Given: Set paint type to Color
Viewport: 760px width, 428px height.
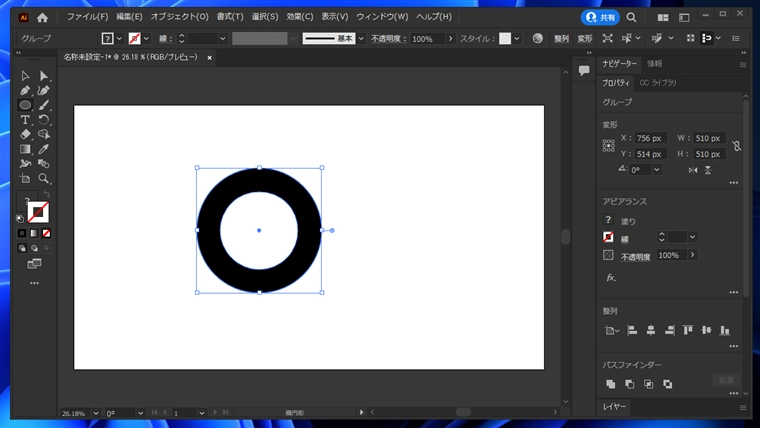Looking at the screenshot, I should pyautogui.click(x=22, y=234).
